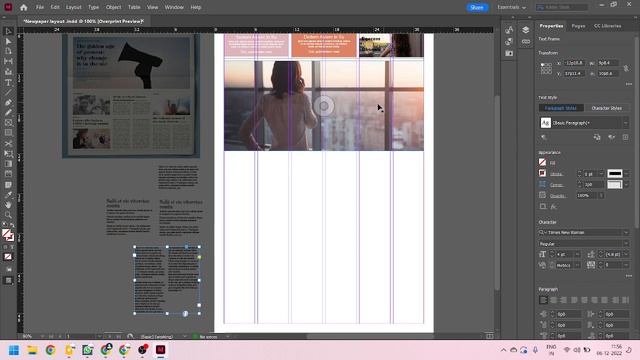Select the Gradient Swatch tool
This screenshot has height=360, width=640.
[x=8, y=164]
